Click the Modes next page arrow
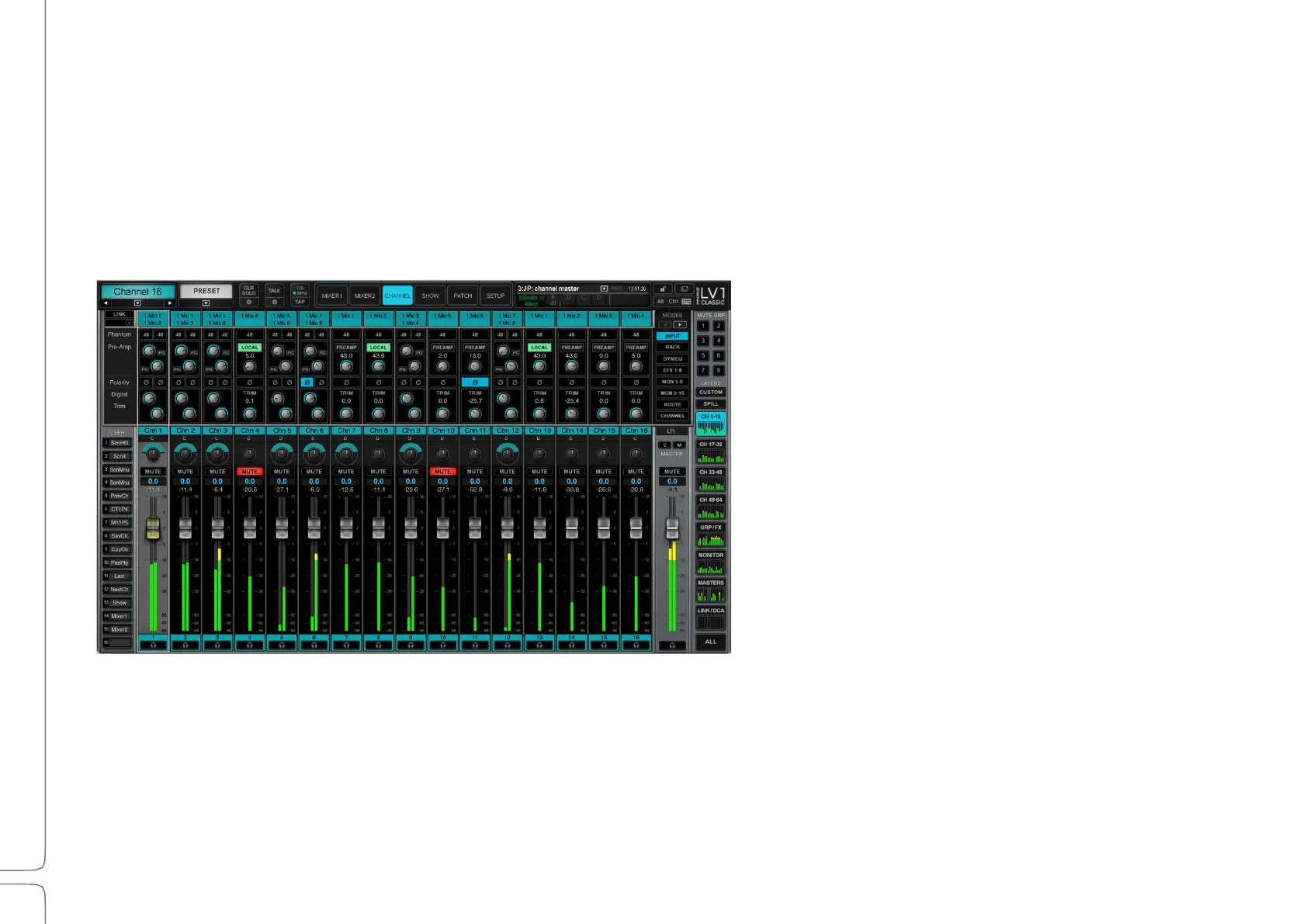 (680, 325)
